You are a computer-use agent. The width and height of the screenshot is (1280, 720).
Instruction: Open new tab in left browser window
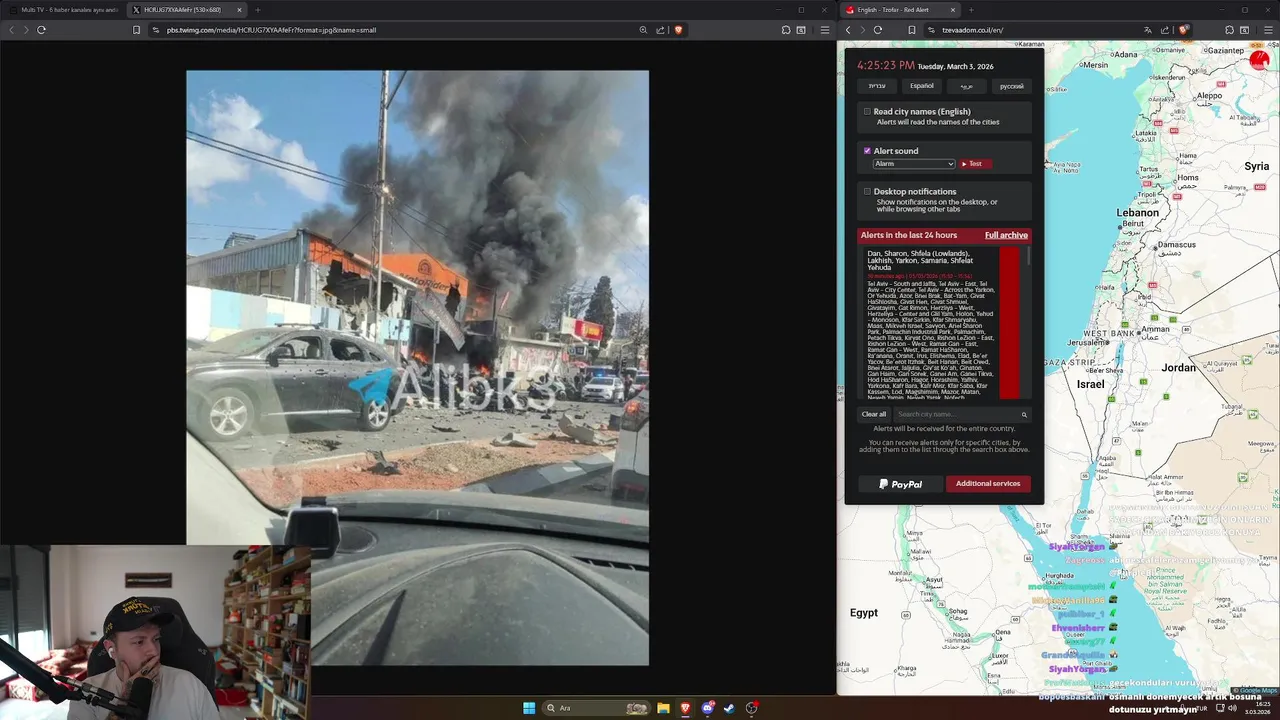pos(257,10)
